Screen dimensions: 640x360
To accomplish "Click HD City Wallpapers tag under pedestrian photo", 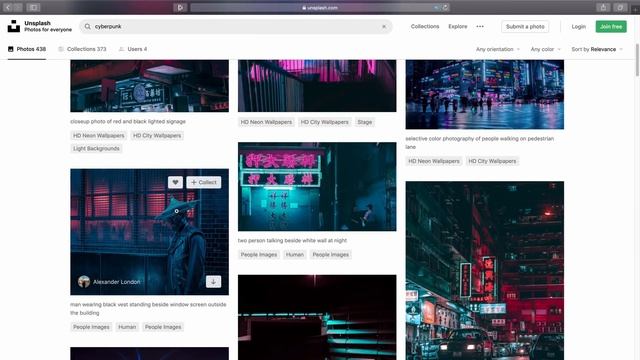I will pyautogui.click(x=492, y=161).
